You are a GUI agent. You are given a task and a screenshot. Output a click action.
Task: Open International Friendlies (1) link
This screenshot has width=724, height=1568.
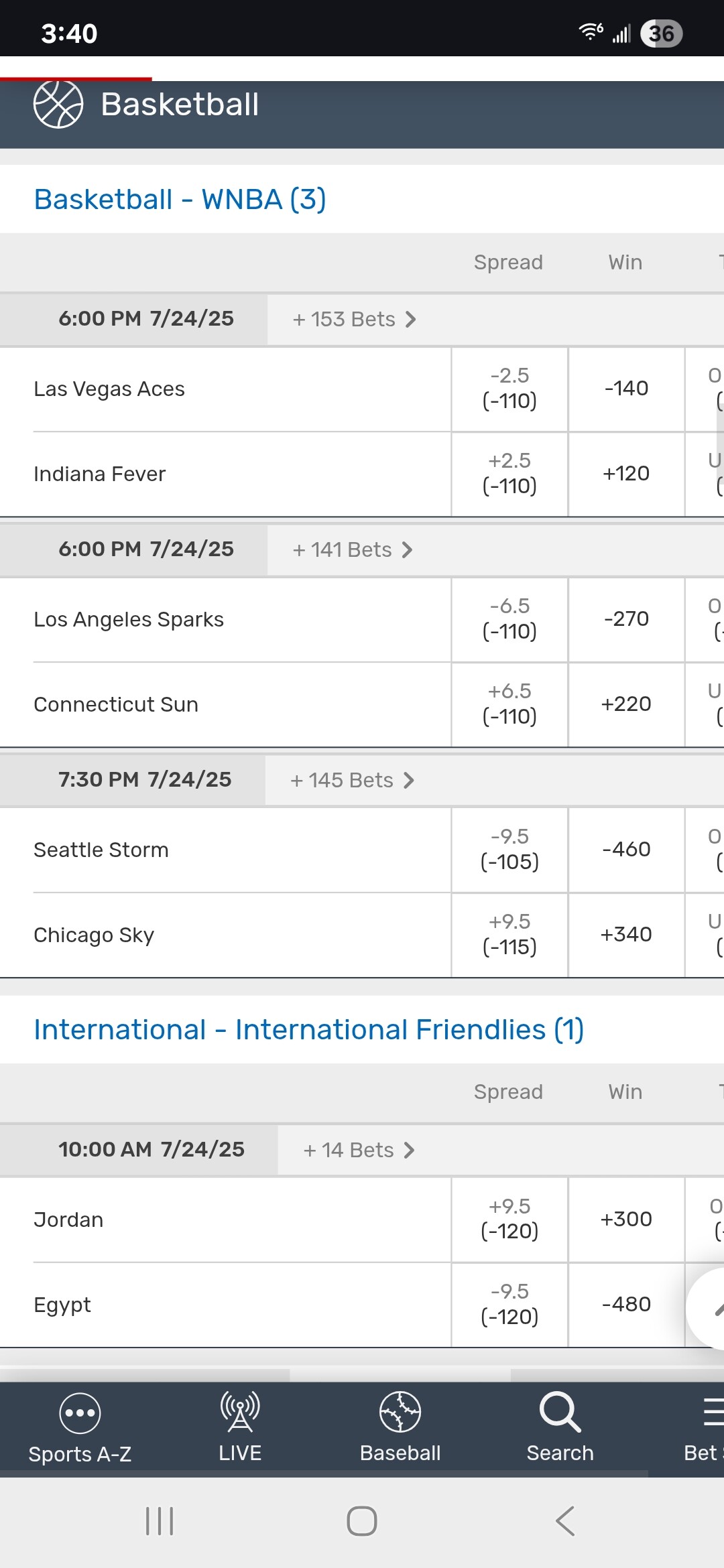[x=308, y=1030]
